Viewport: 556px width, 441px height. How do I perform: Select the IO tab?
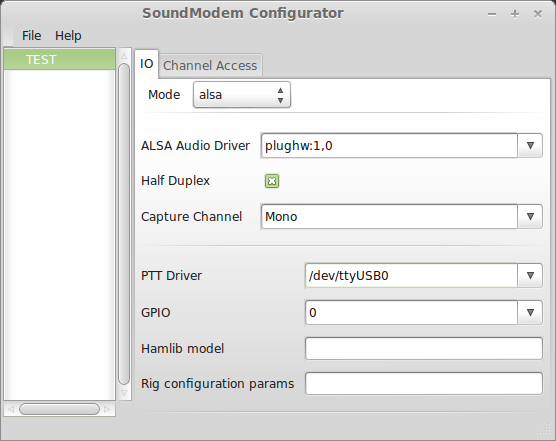(146, 64)
